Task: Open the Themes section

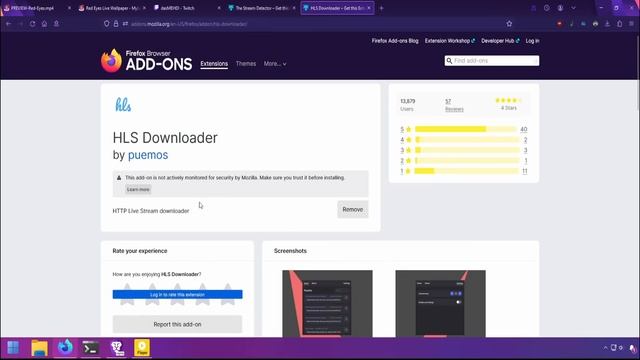Action: (246, 64)
